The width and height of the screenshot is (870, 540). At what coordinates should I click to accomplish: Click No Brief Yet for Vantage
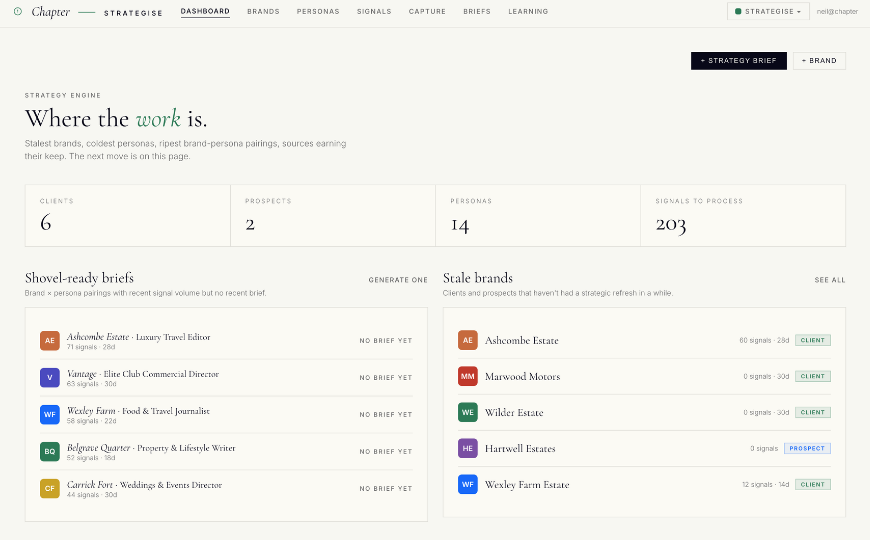(386, 377)
